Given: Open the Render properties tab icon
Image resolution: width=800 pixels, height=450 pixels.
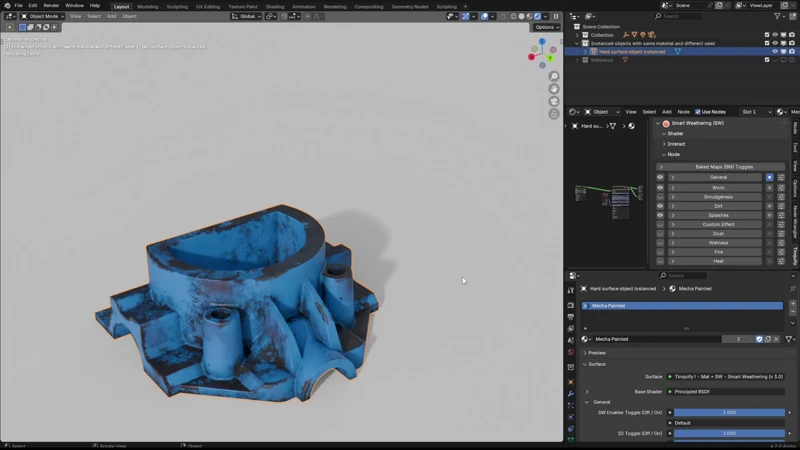Looking at the screenshot, I should click(x=570, y=305).
